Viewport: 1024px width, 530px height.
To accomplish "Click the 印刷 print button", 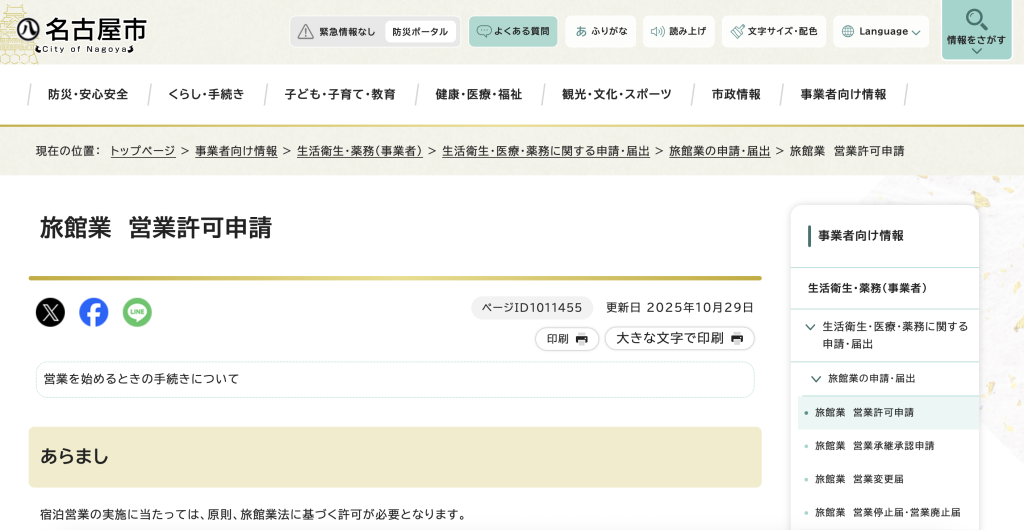I will (x=567, y=339).
